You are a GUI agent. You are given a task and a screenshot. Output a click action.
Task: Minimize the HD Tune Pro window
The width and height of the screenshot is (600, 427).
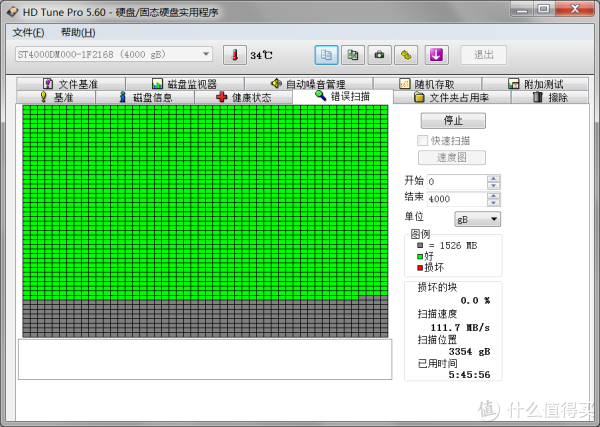(x=522, y=10)
